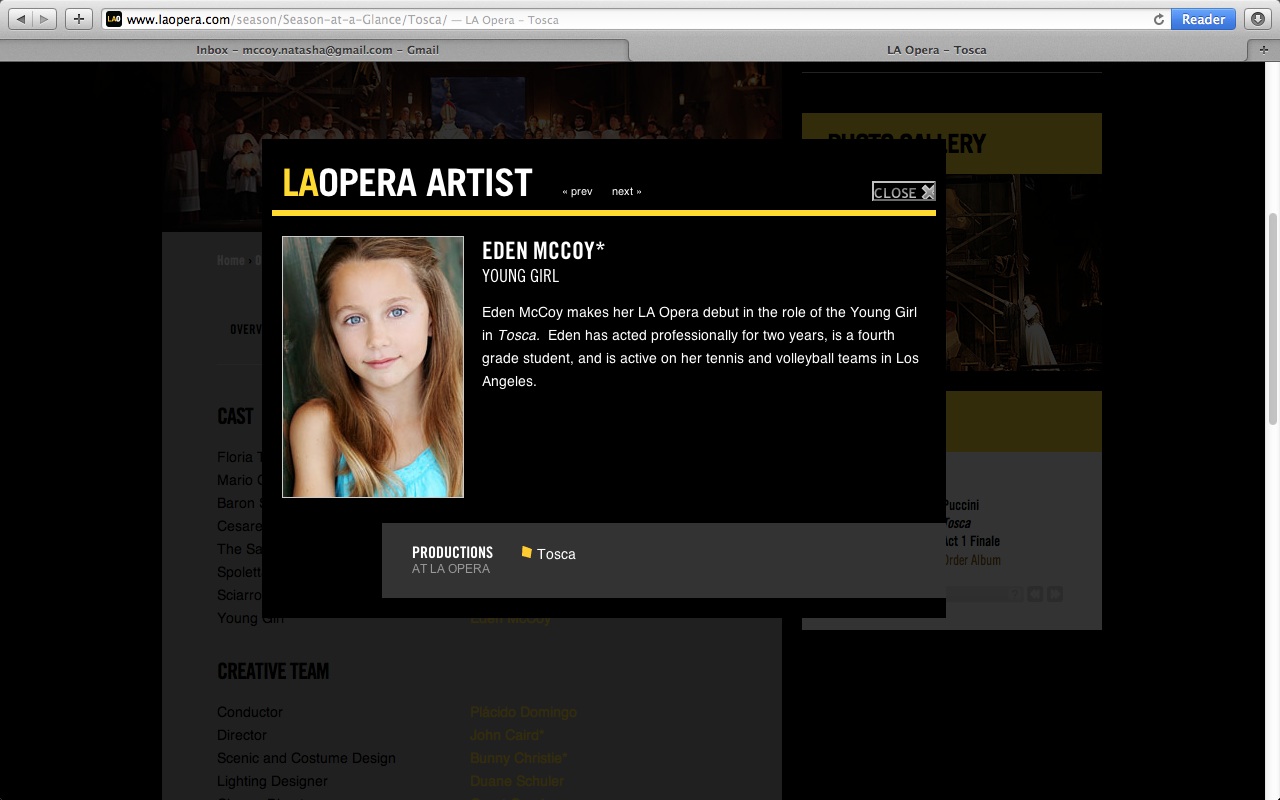Show Safari downloads list

pos(1258,19)
